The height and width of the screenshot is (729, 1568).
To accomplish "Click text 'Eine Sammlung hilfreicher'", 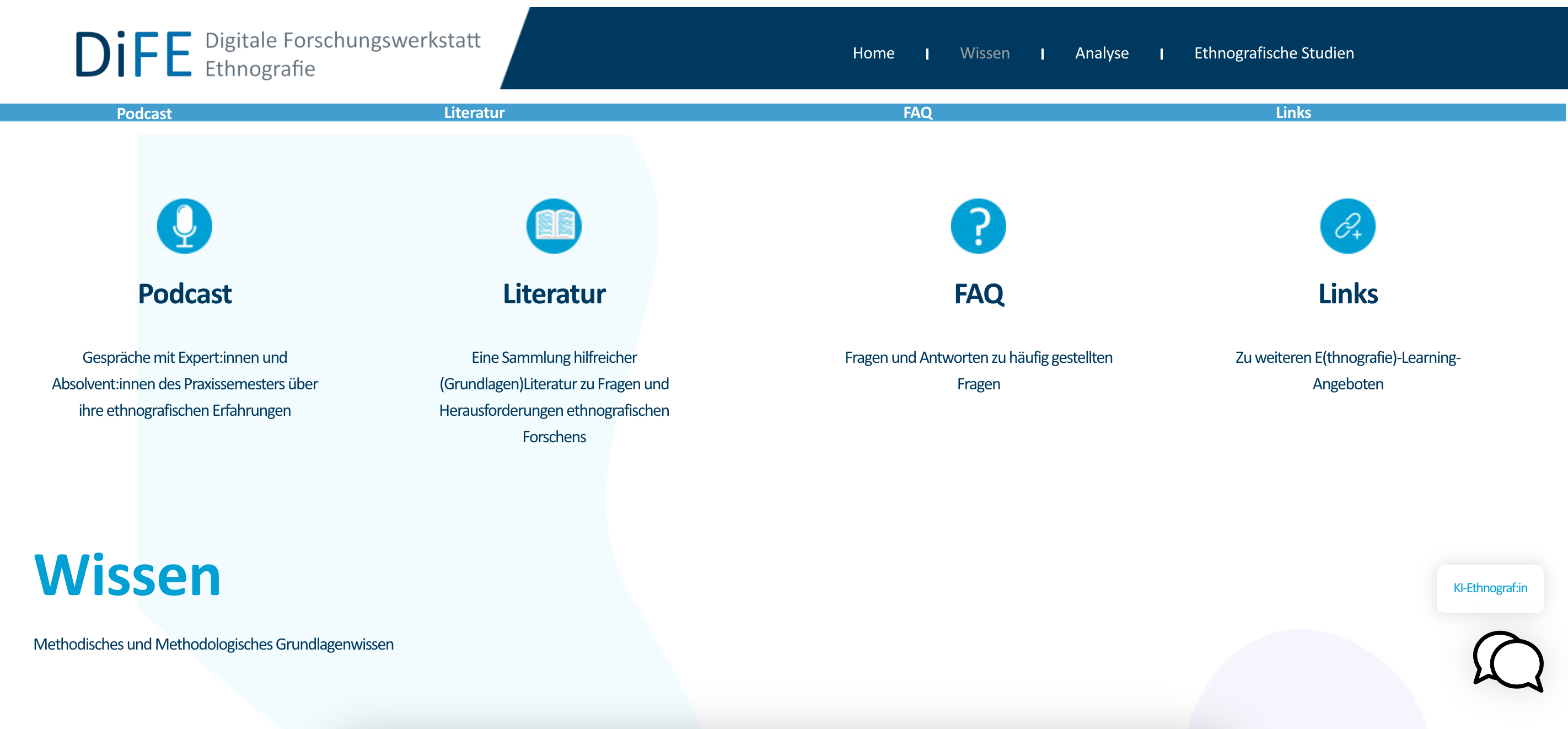I will [x=554, y=357].
